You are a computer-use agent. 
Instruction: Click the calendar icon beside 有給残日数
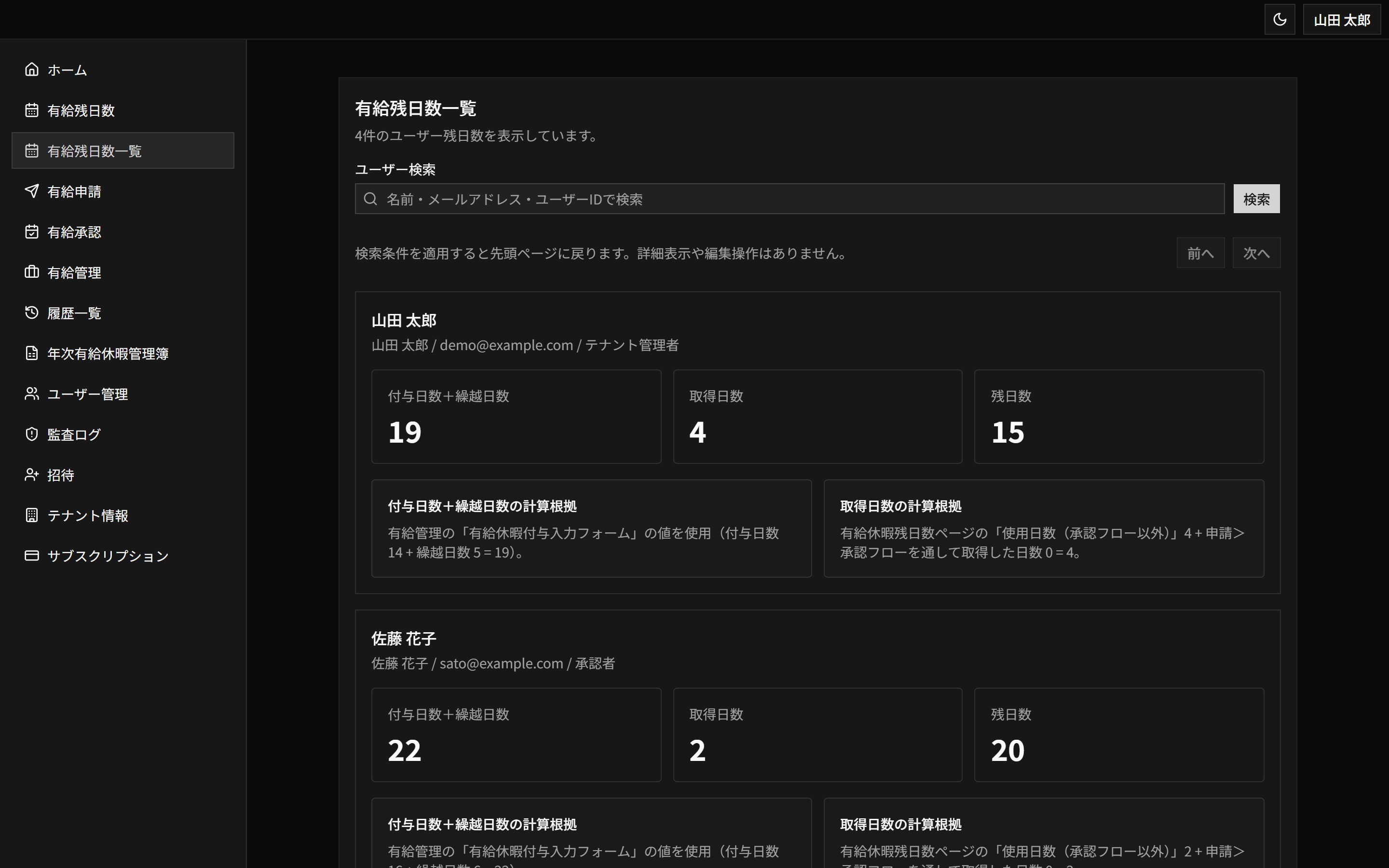pos(31,110)
